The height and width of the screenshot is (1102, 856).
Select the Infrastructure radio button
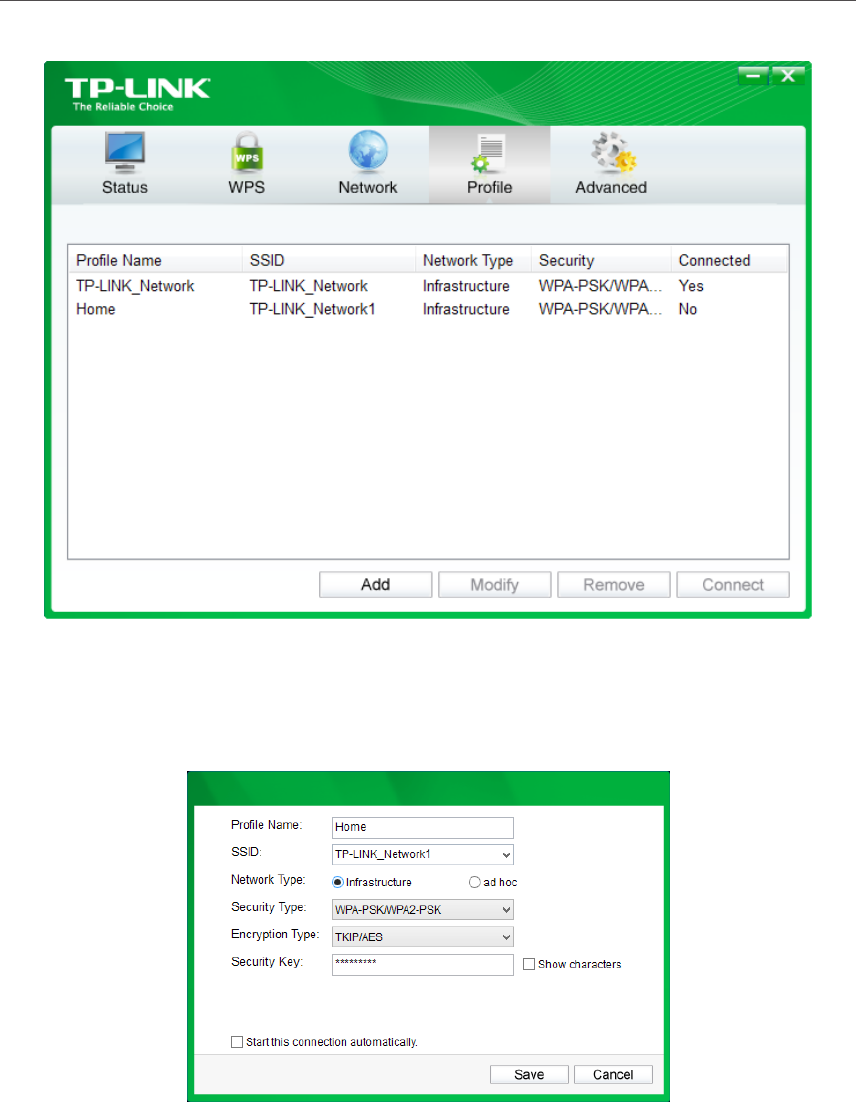click(x=337, y=882)
